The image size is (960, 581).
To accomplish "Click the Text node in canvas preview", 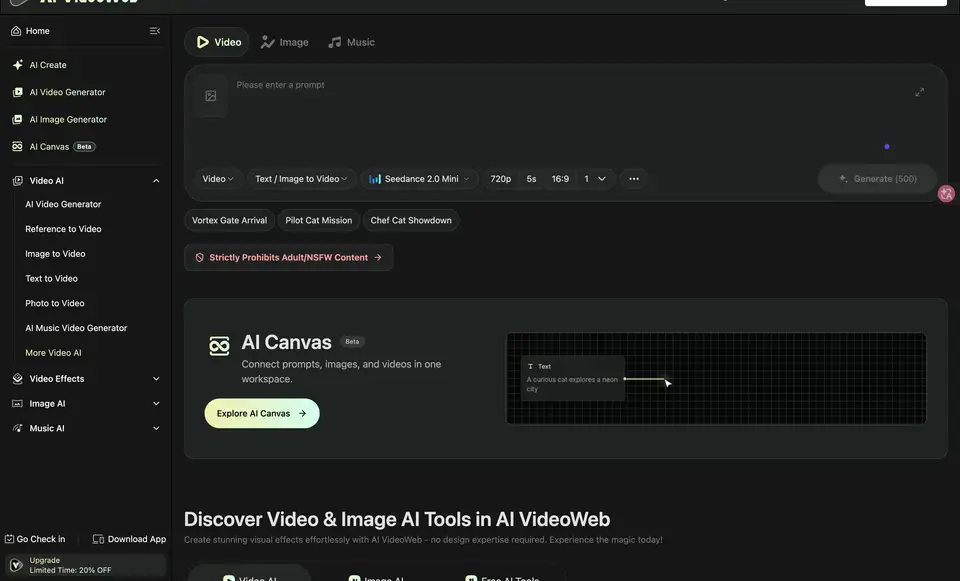I will tap(572, 378).
